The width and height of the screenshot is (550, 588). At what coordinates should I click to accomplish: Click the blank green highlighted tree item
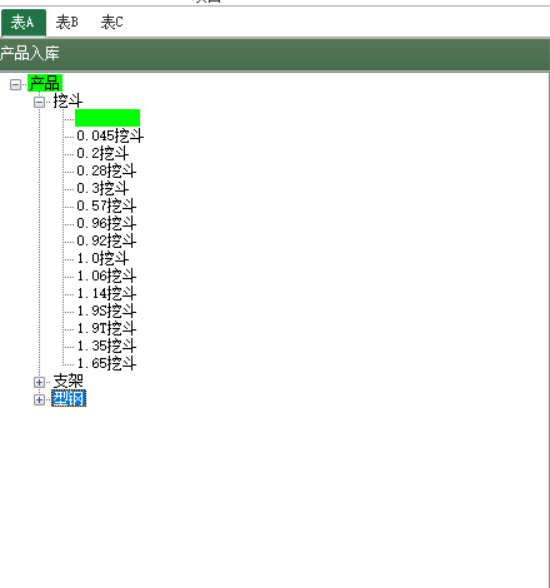(108, 118)
